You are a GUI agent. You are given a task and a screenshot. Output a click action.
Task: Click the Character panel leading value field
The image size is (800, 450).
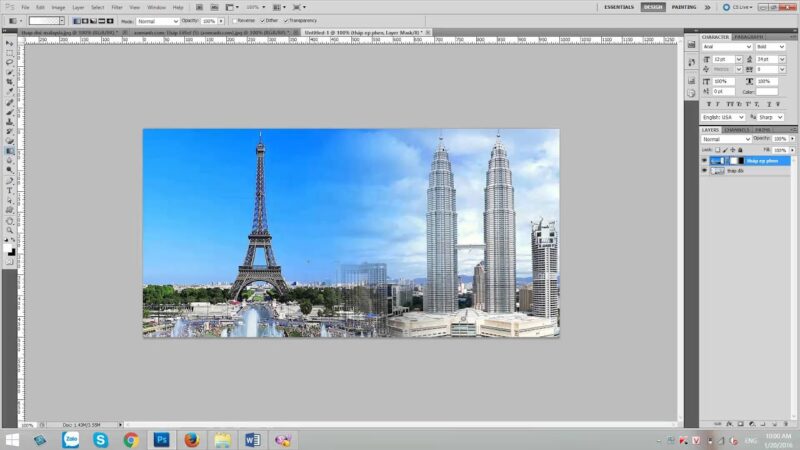coord(766,60)
